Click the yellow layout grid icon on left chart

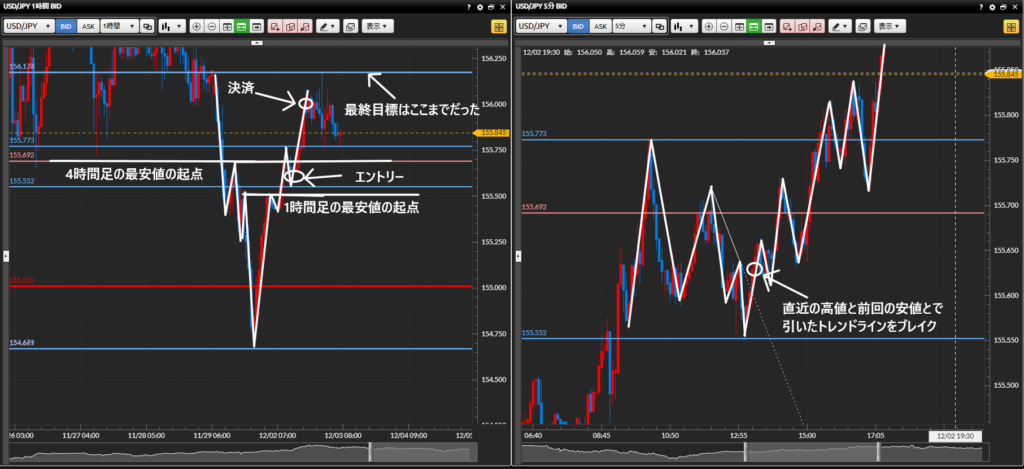(498, 26)
